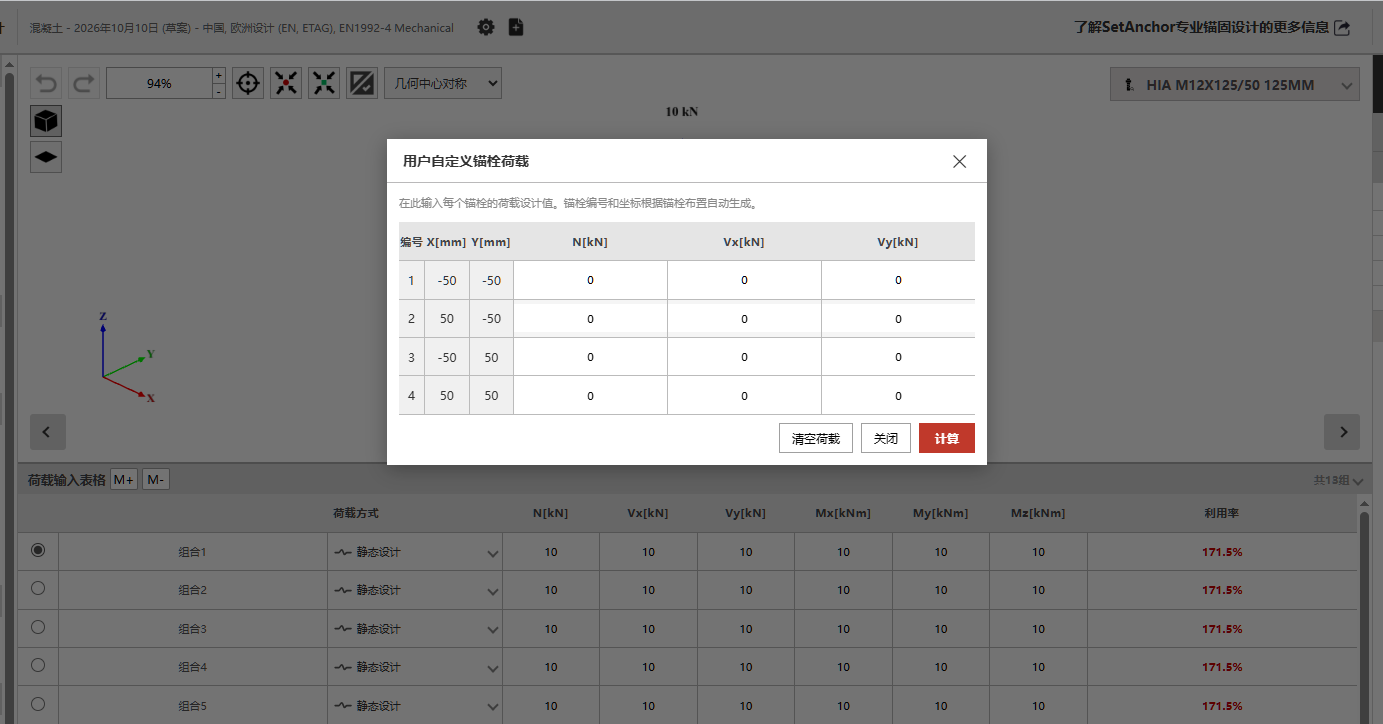Click the undo arrow icon
The height and width of the screenshot is (724, 1383).
46,83
